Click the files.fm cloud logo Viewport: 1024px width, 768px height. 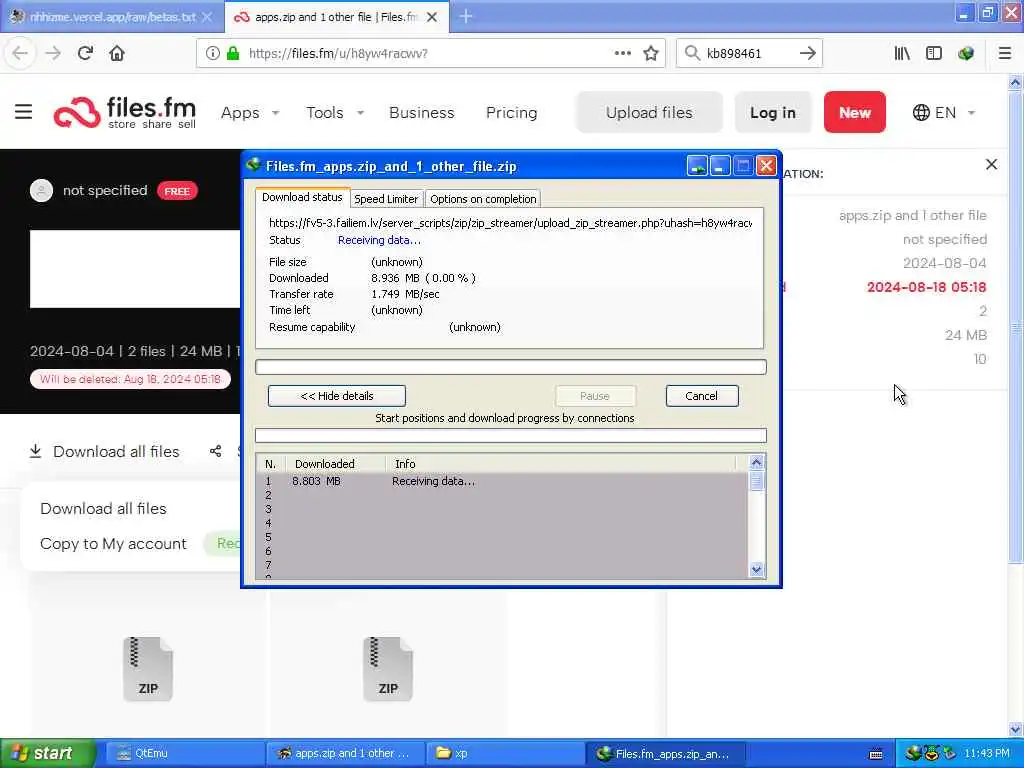pos(76,112)
